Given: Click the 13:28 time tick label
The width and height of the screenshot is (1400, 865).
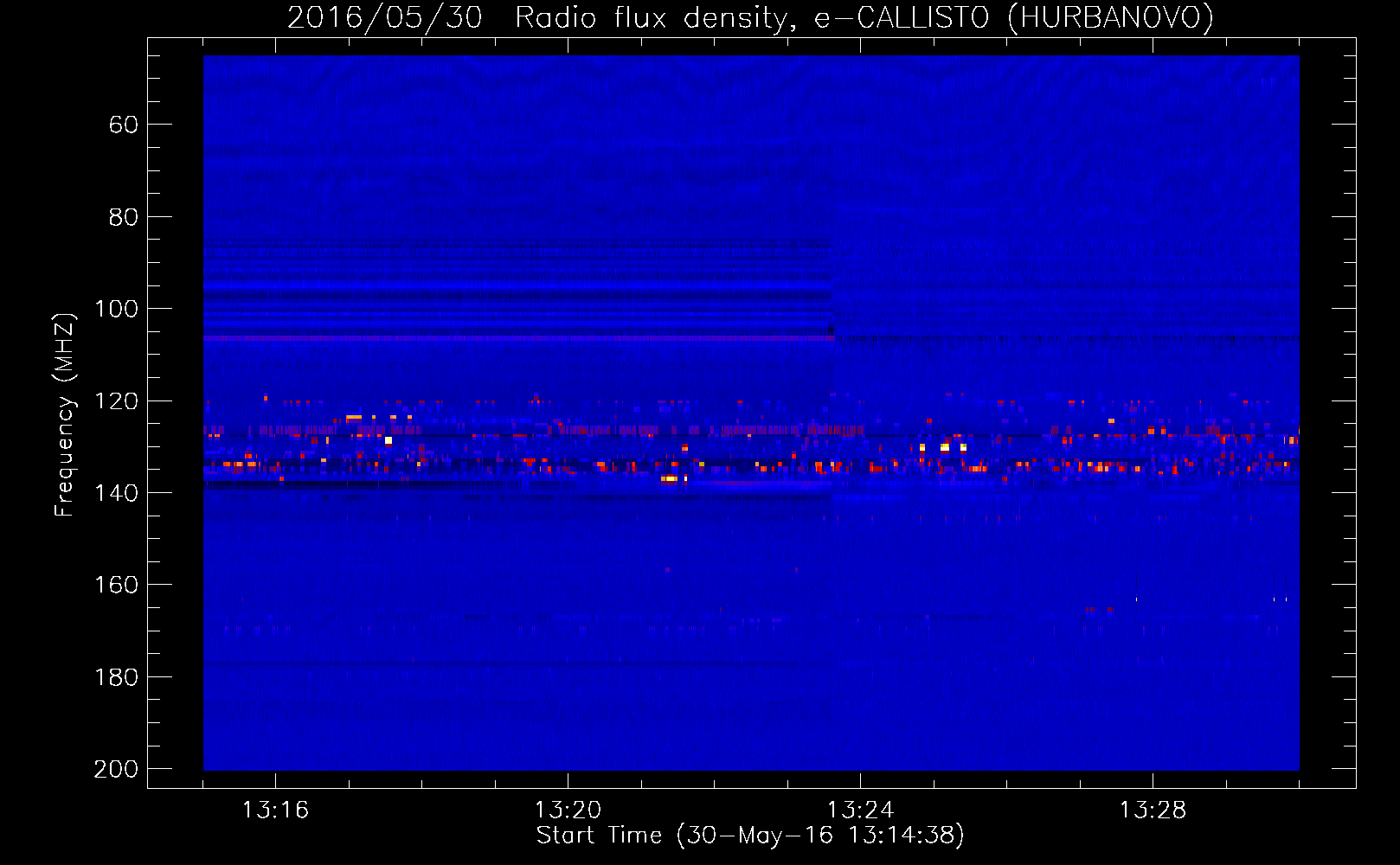Looking at the screenshot, I should coord(1153,811).
